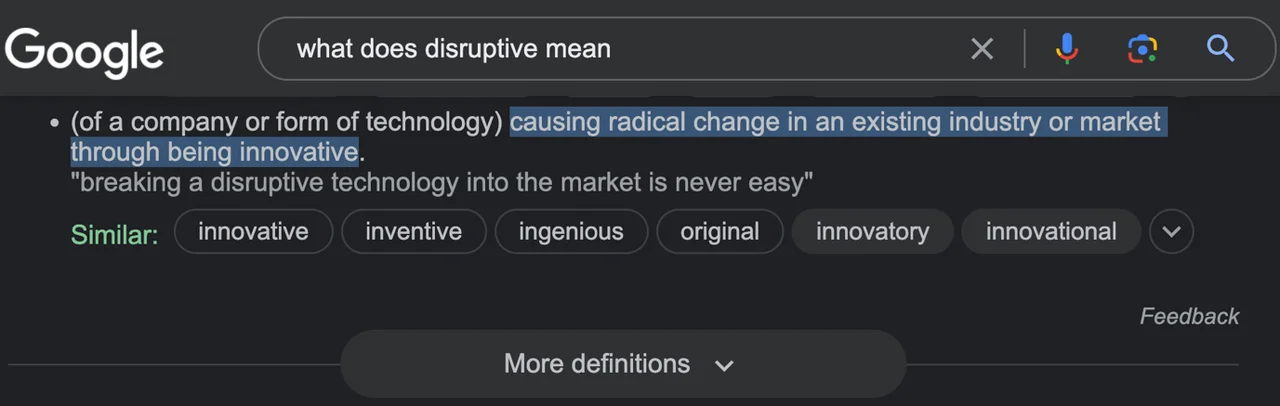Click the bullet point before the definition
This screenshot has width=1280, height=406.
54,123
